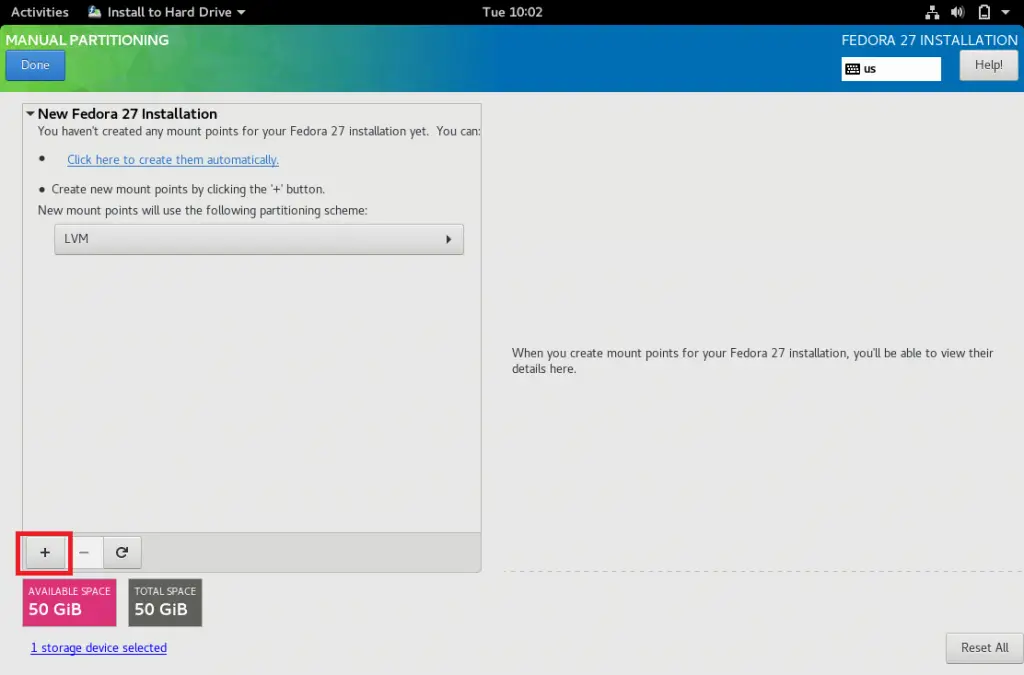Open the Help! button
This screenshot has height=675, width=1024.
click(988, 65)
